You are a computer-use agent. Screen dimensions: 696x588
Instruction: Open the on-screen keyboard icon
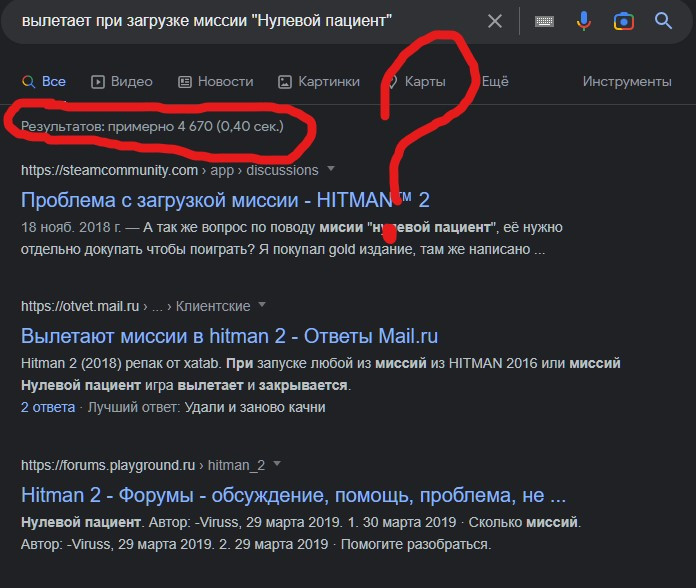click(x=544, y=21)
